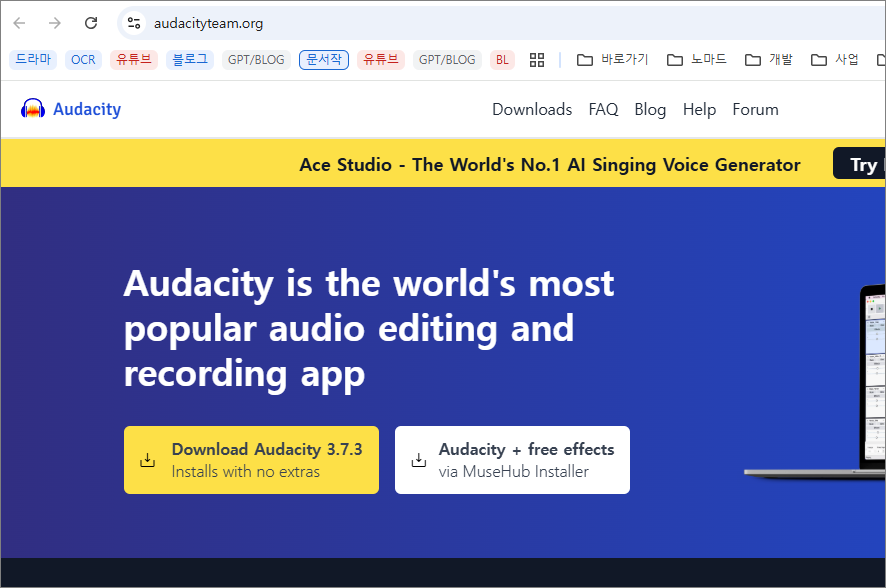Open the 블로그 bookmark
This screenshot has width=886, height=588.
point(190,59)
